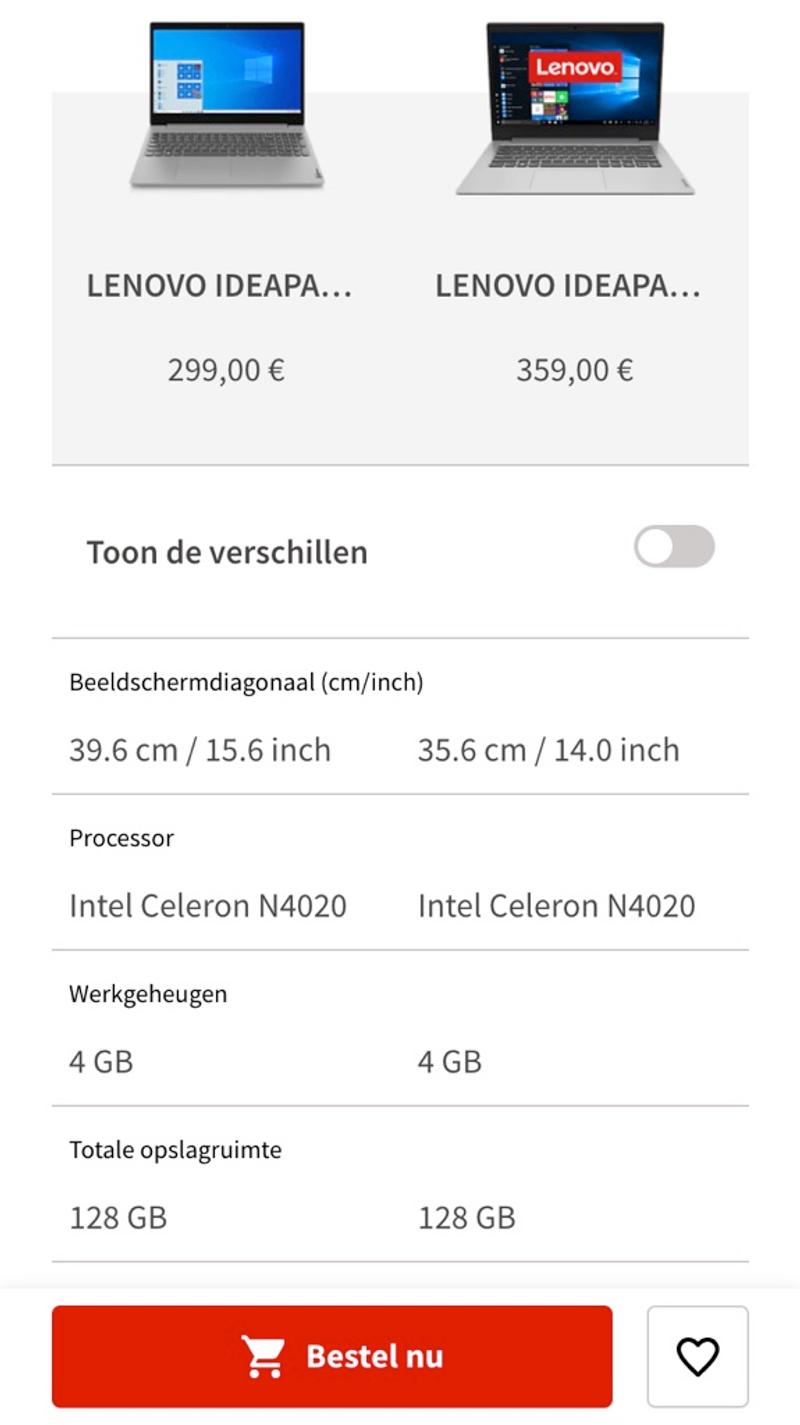Viewport: 800px width, 1425px height.
Task: Click the Totale opslagruimte row header
Action: (175, 1150)
